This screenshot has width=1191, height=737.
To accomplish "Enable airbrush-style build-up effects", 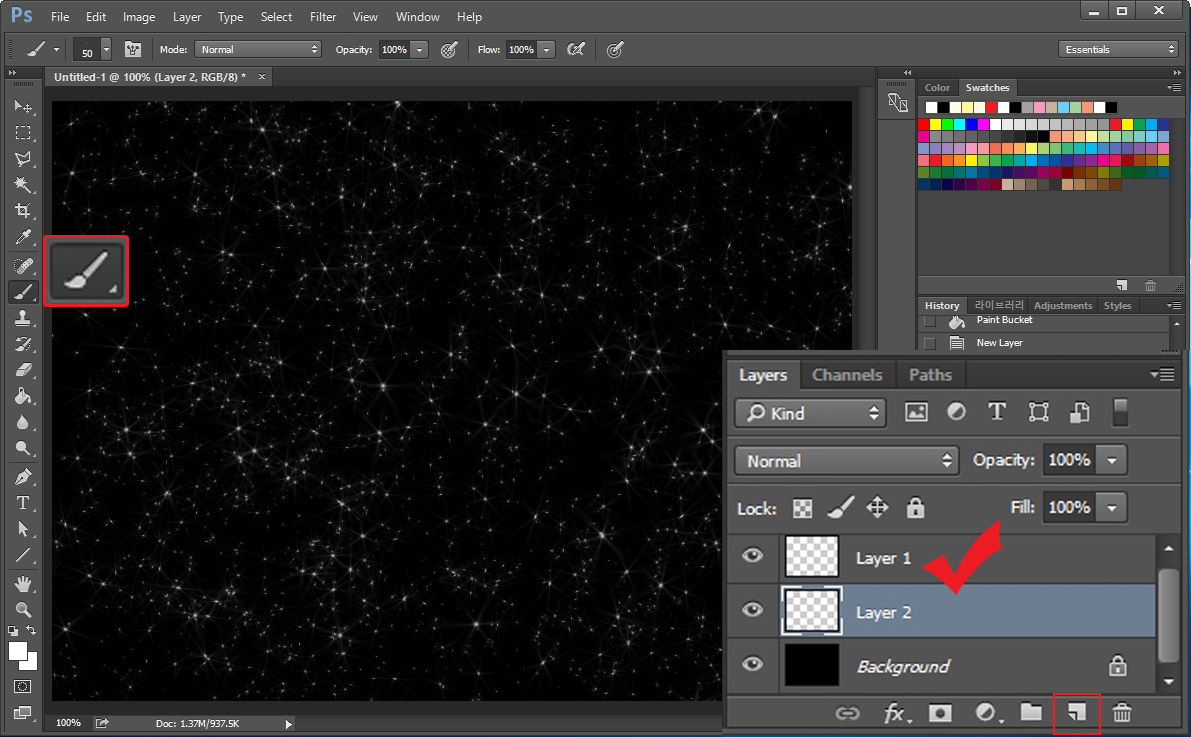I will (577, 49).
